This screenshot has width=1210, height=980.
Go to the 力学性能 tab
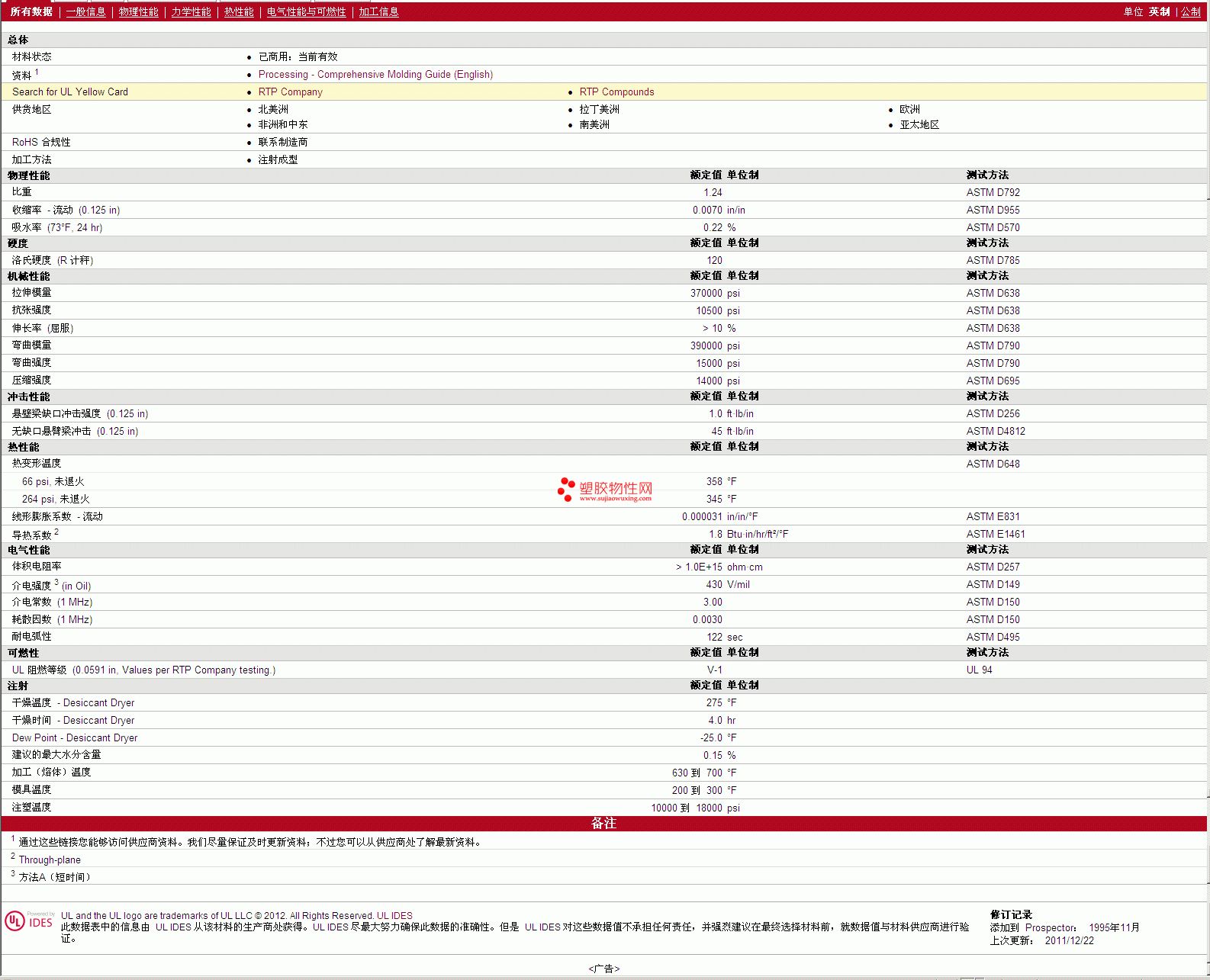point(191,12)
